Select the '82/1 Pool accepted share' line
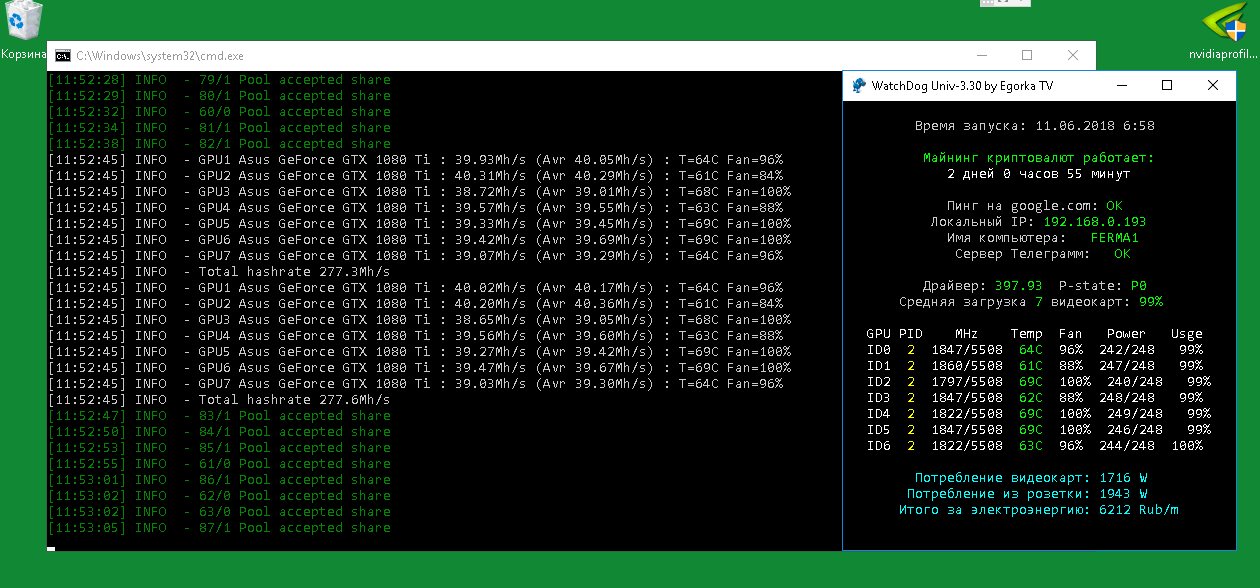 pyautogui.click(x=219, y=144)
